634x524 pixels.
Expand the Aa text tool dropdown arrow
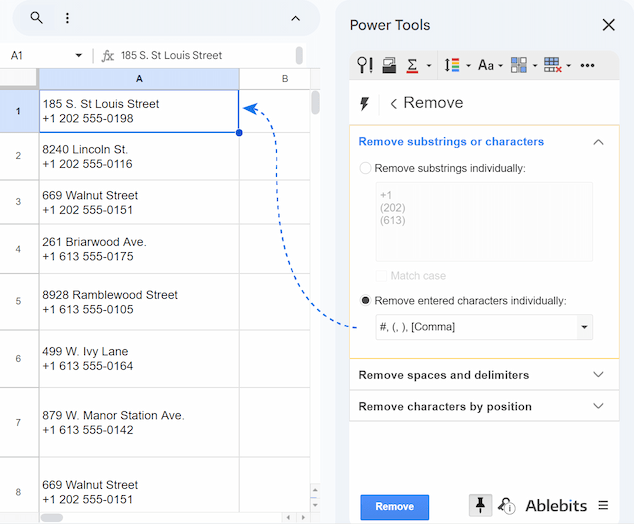tap(500, 65)
